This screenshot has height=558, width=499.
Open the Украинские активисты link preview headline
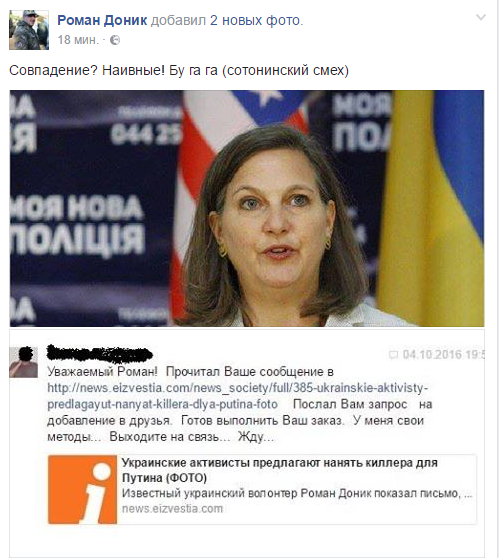pyautogui.click(x=279, y=470)
